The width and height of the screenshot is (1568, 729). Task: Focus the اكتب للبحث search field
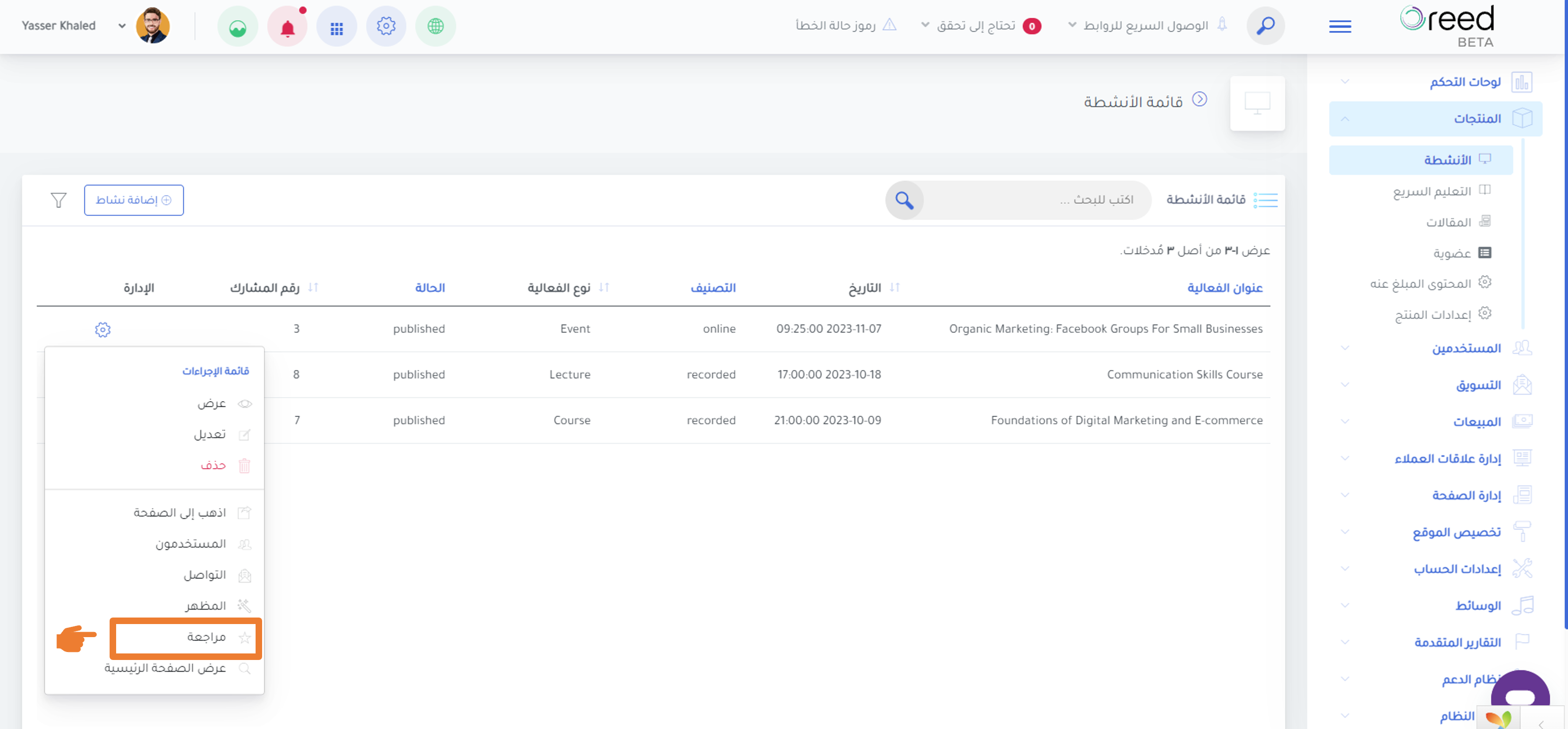click(x=1037, y=200)
